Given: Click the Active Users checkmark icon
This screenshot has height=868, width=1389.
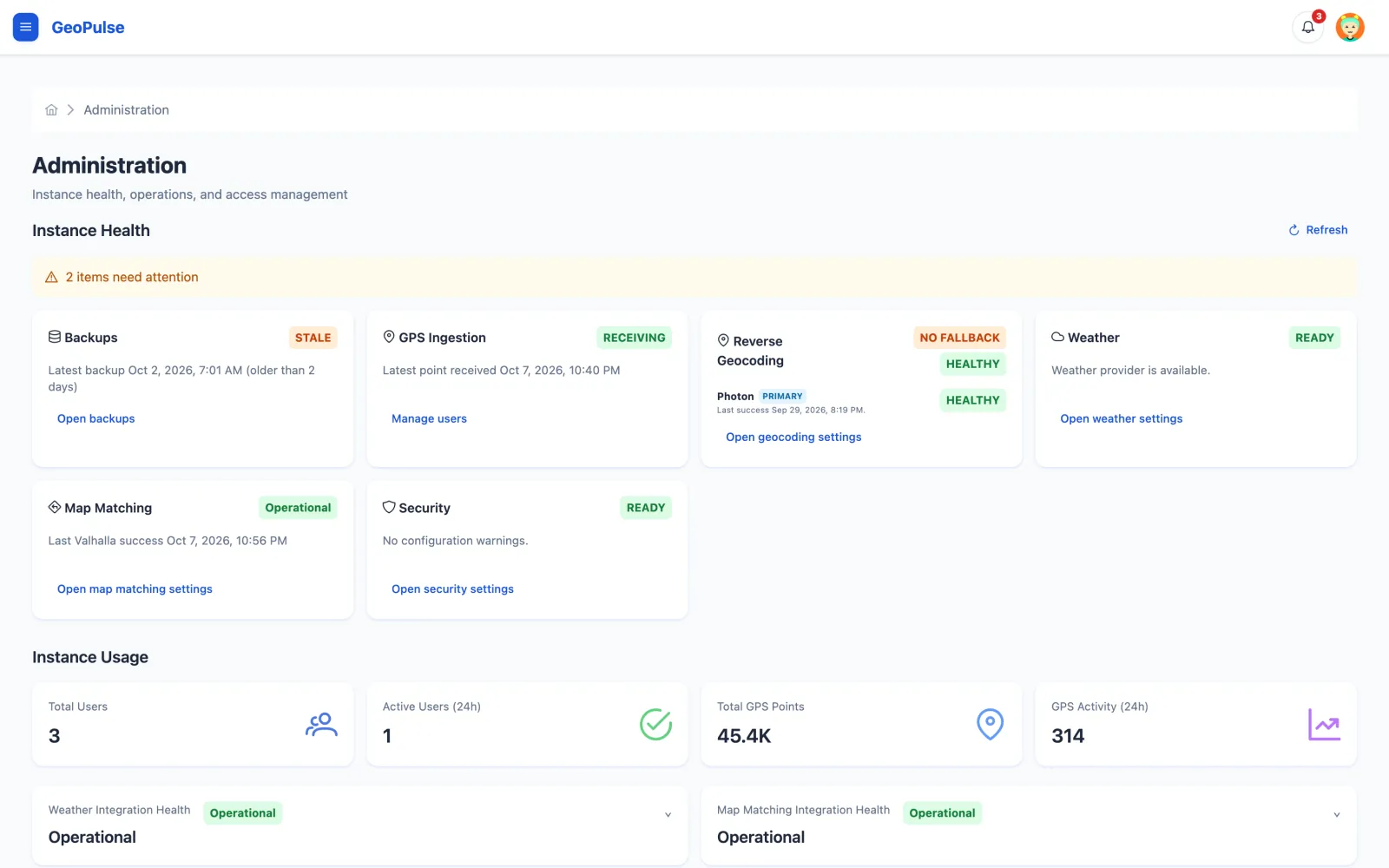Looking at the screenshot, I should 655,724.
